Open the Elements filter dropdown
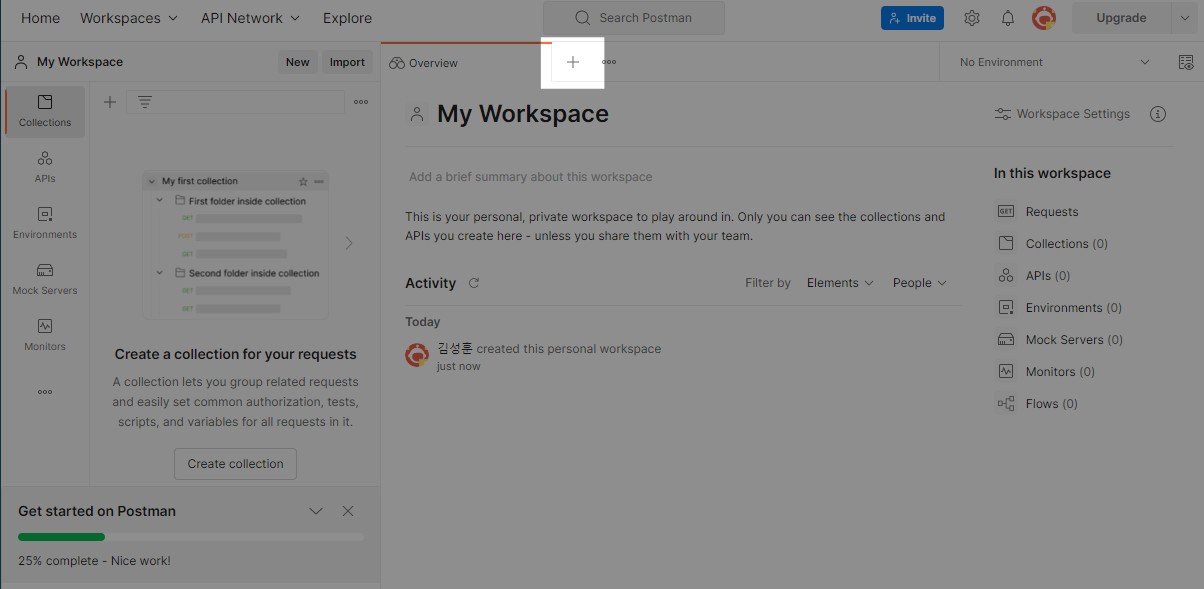Image resolution: width=1204 pixels, height=589 pixels. [840, 283]
